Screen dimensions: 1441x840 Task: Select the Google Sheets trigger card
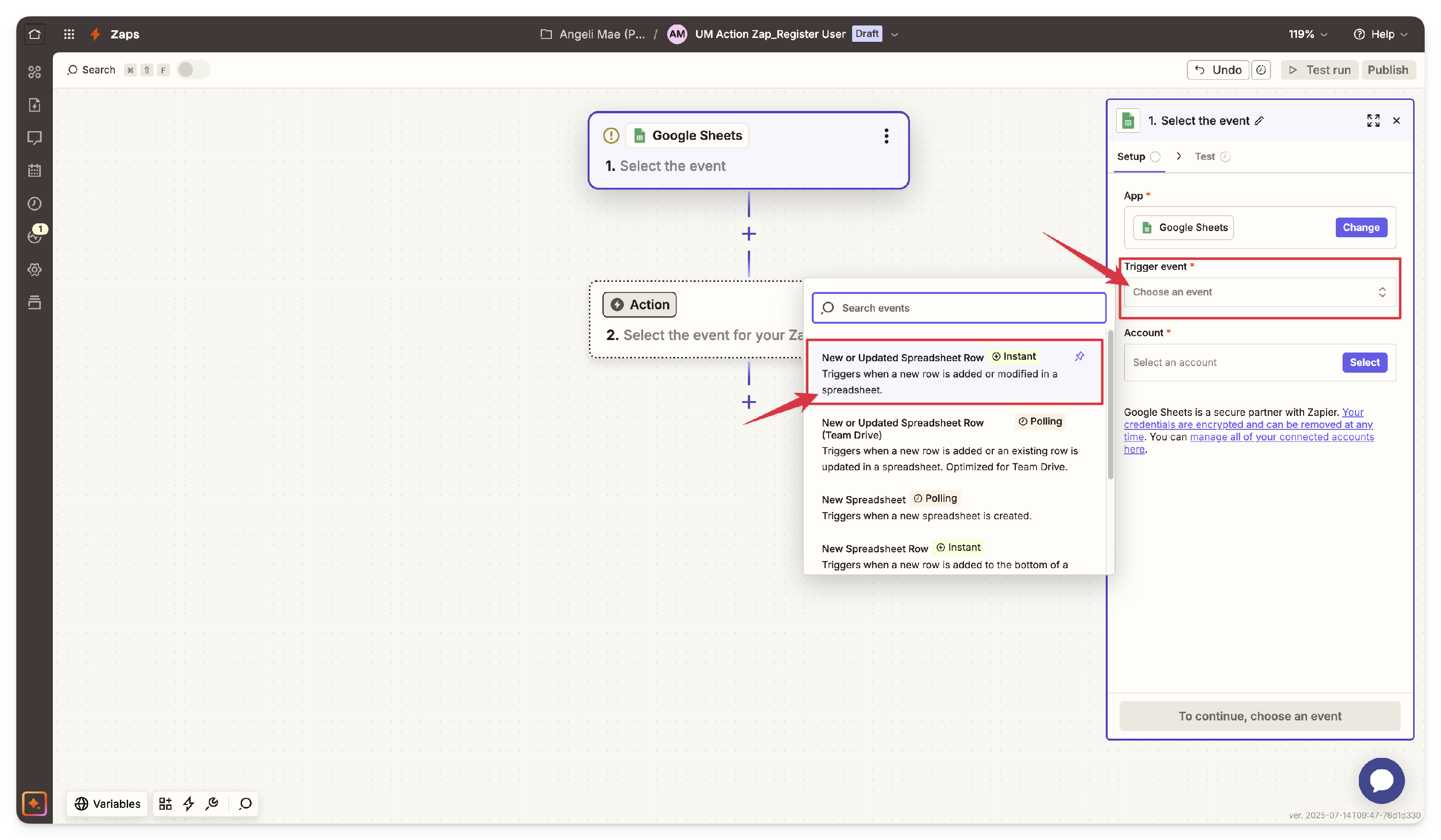coord(748,150)
